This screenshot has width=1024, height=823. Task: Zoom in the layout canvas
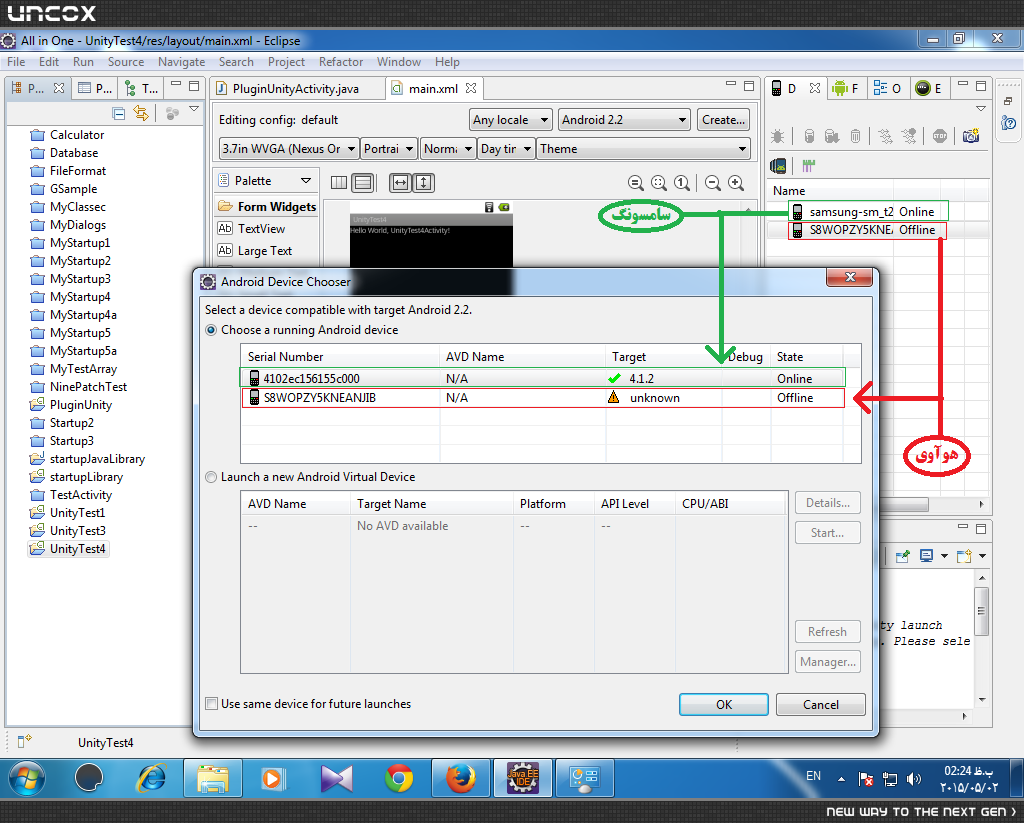coord(736,183)
